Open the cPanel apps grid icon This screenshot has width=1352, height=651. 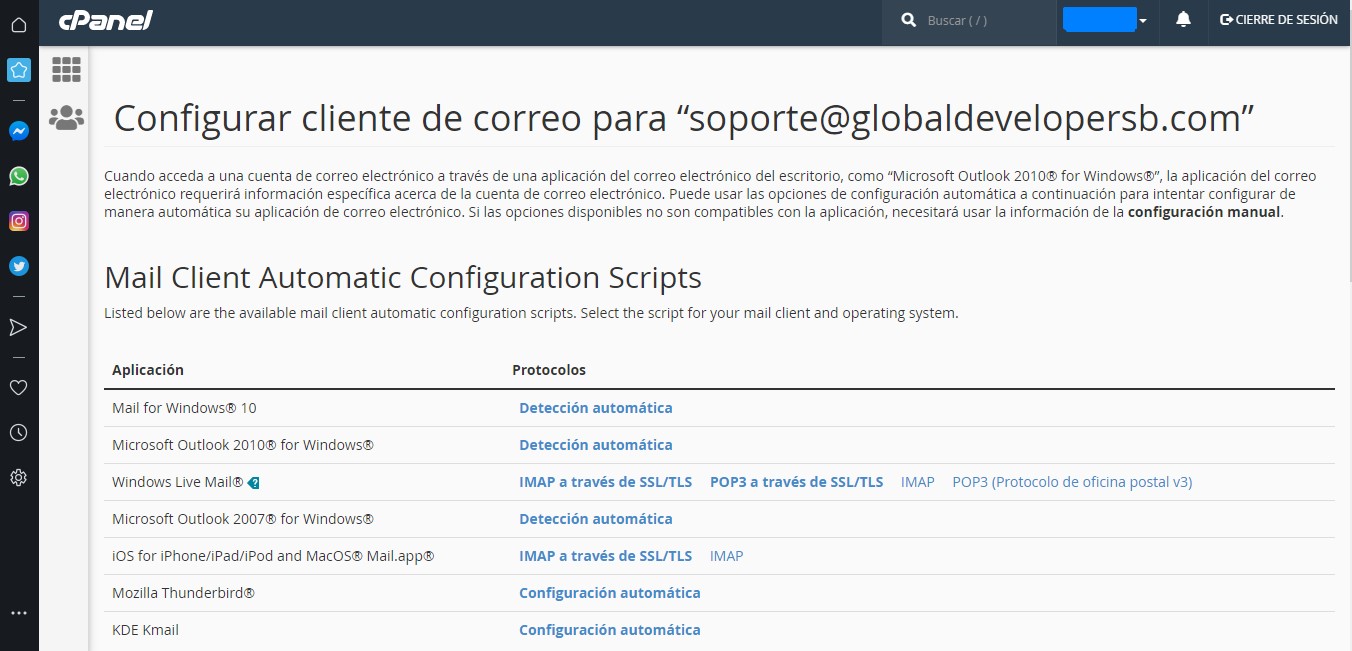pyautogui.click(x=66, y=69)
